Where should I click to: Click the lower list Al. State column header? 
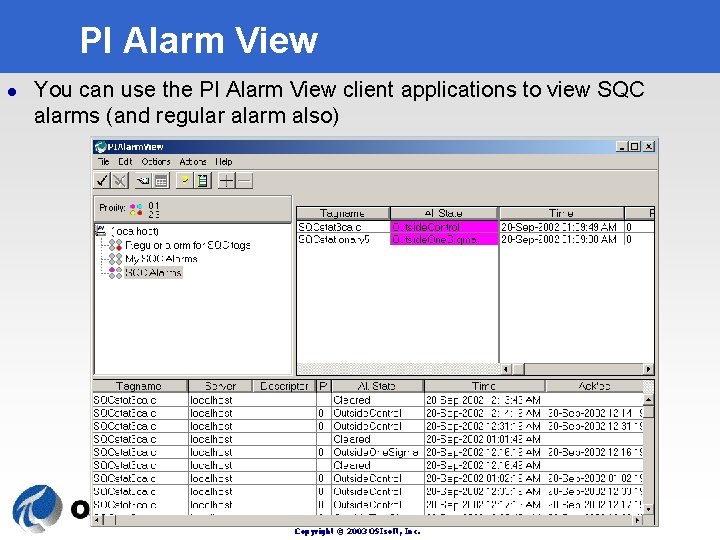377,386
